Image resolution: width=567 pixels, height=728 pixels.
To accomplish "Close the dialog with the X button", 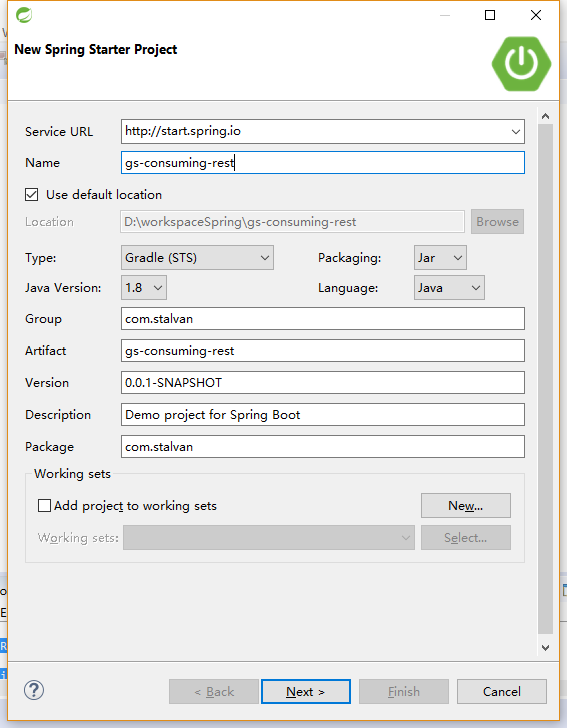I will pos(536,15).
